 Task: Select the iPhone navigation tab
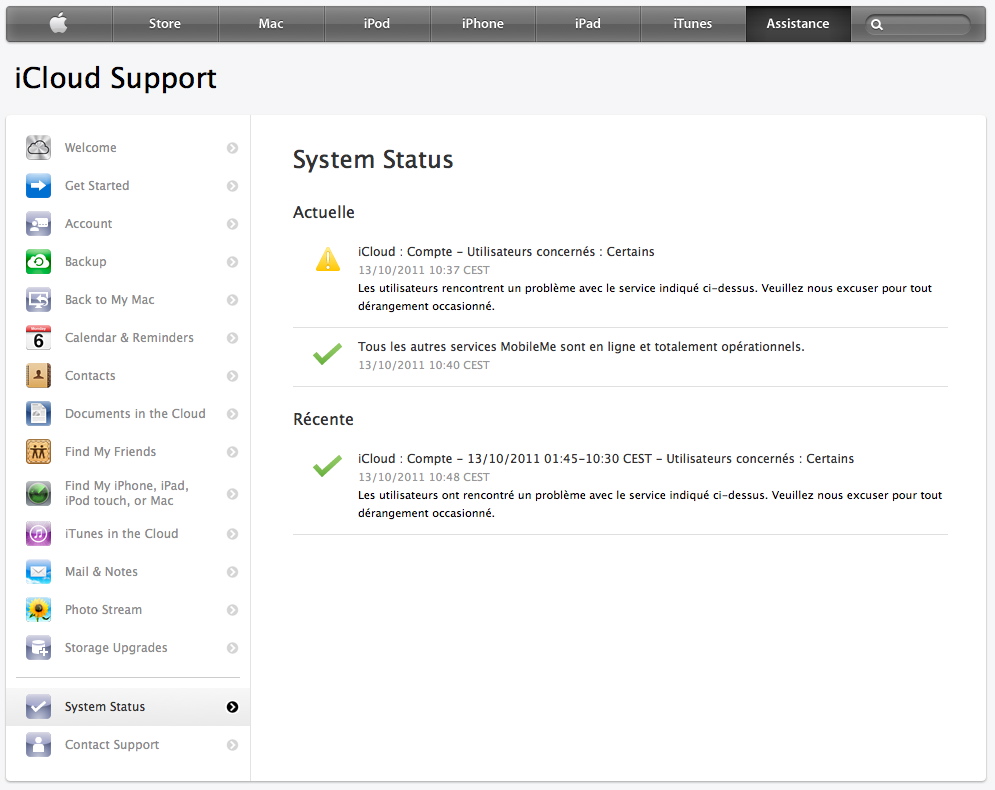483,23
